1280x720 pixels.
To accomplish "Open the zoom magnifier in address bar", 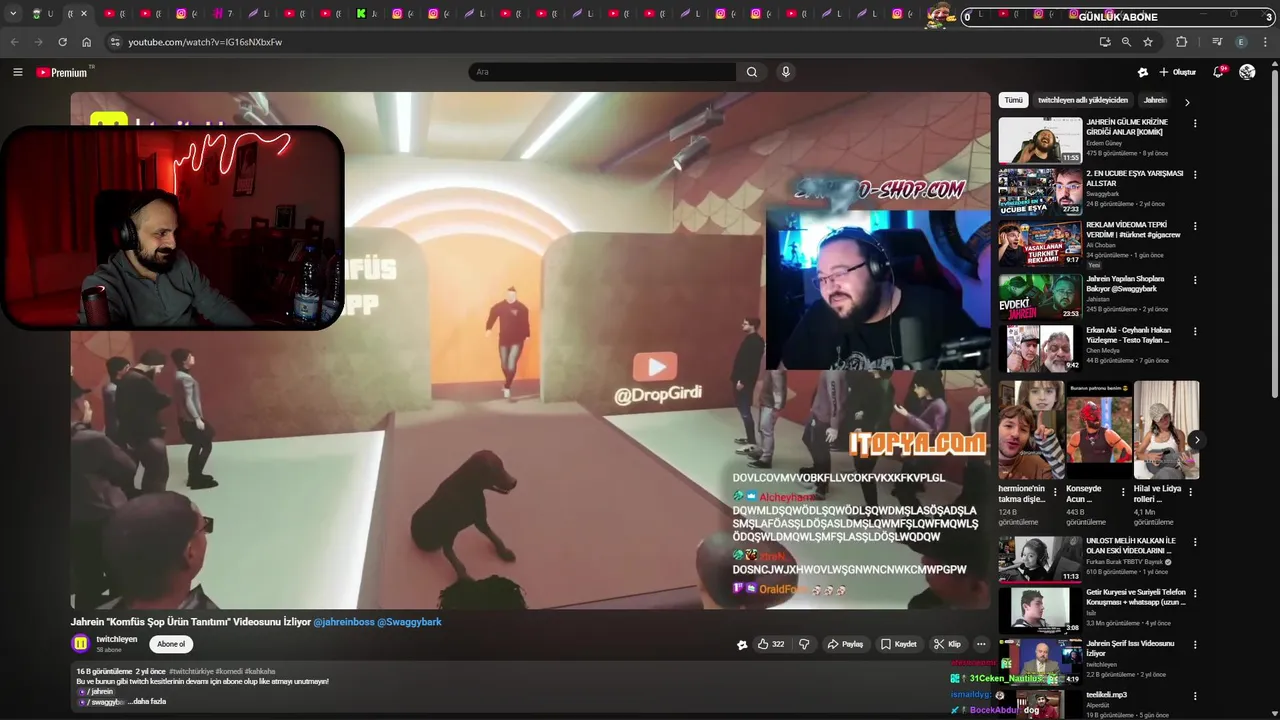I will (x=1126, y=42).
